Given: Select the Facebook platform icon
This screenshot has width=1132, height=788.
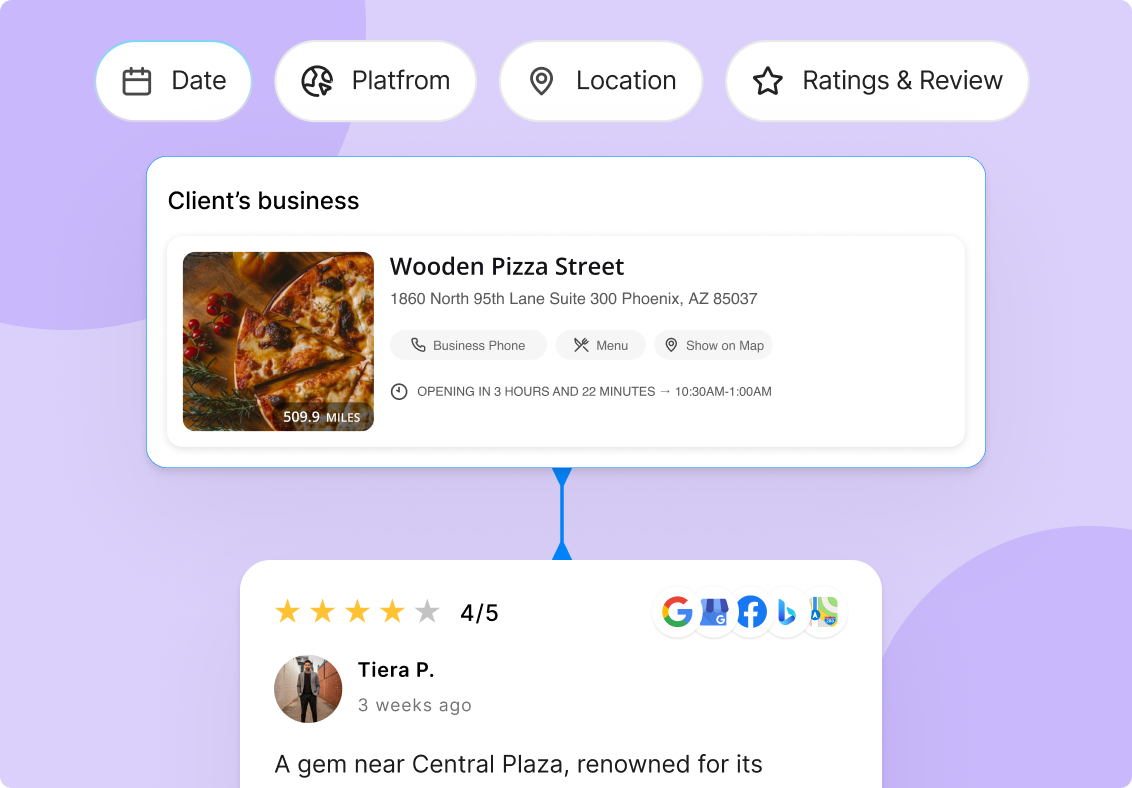Looking at the screenshot, I should (752, 612).
